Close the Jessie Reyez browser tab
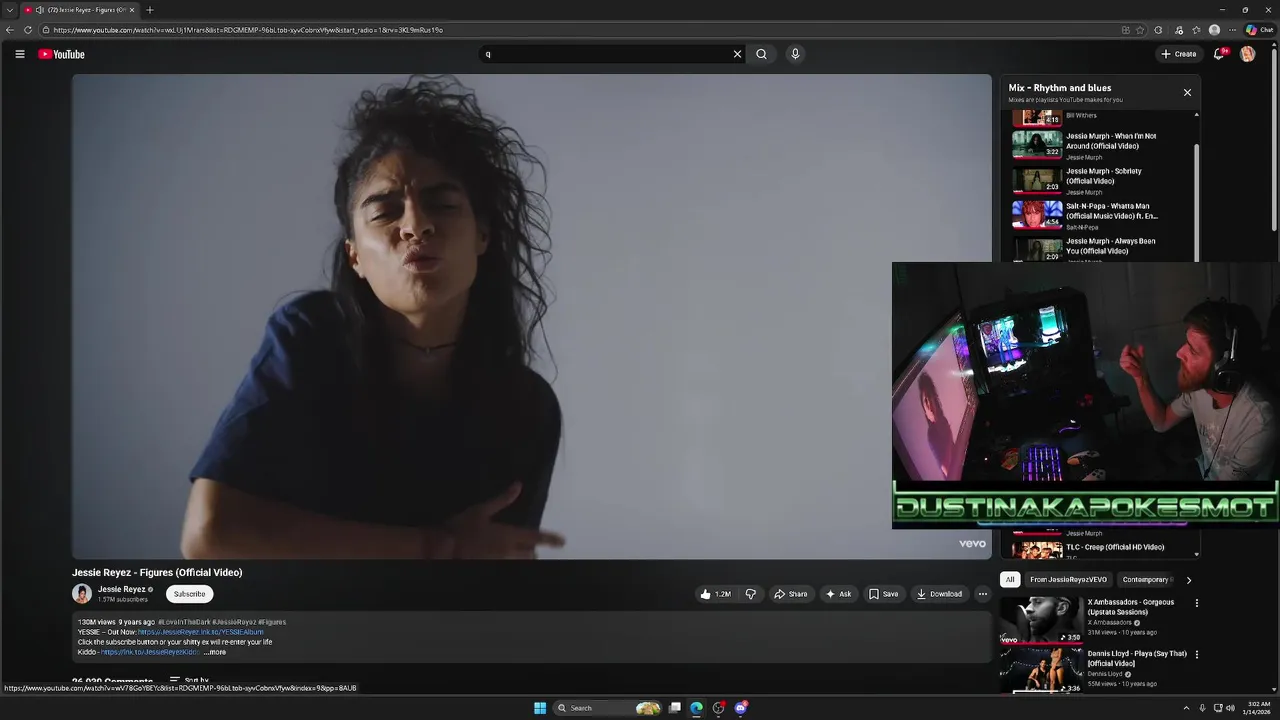The image size is (1280, 720). pos(132,10)
